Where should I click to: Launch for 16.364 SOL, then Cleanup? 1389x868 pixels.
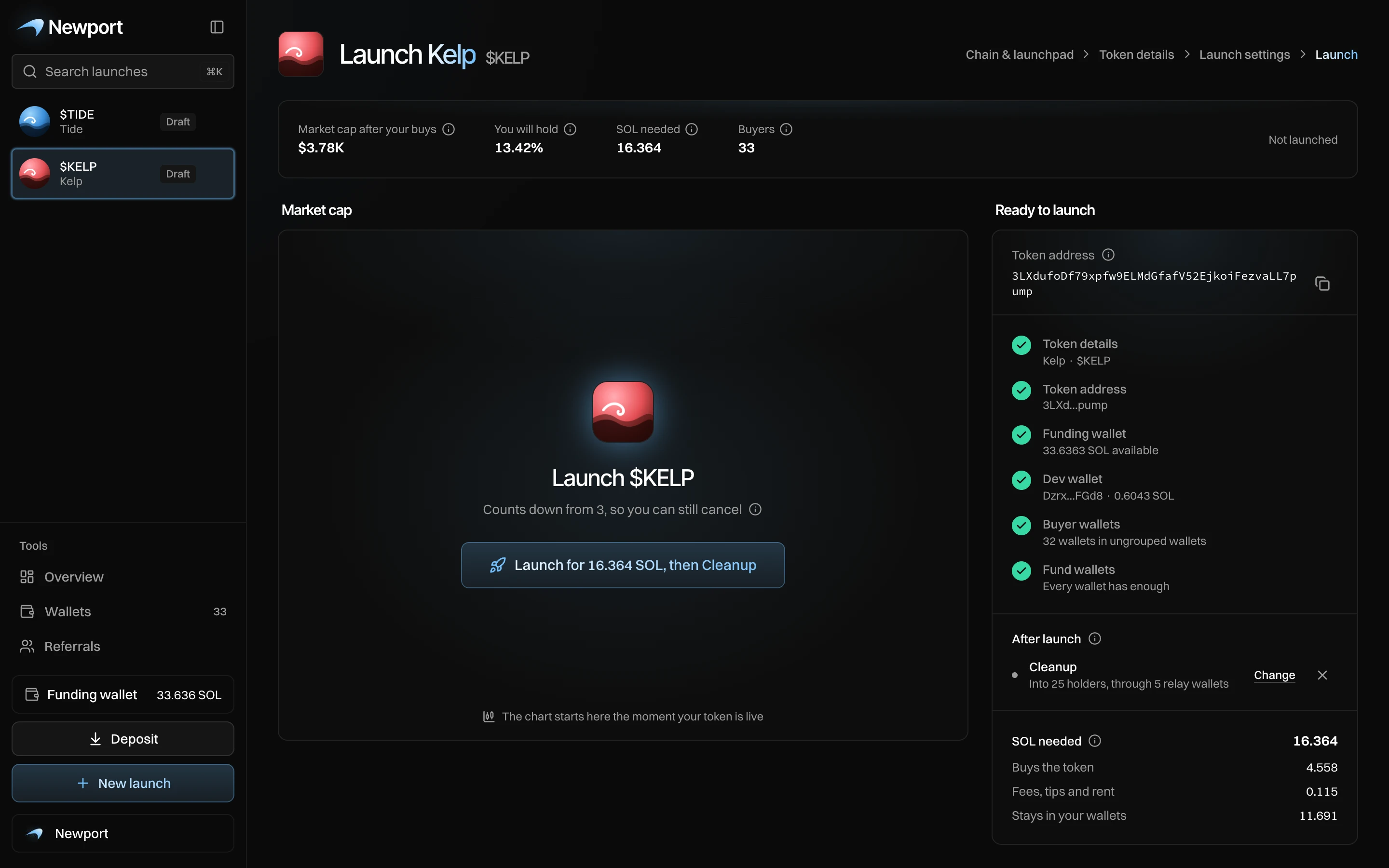(623, 565)
